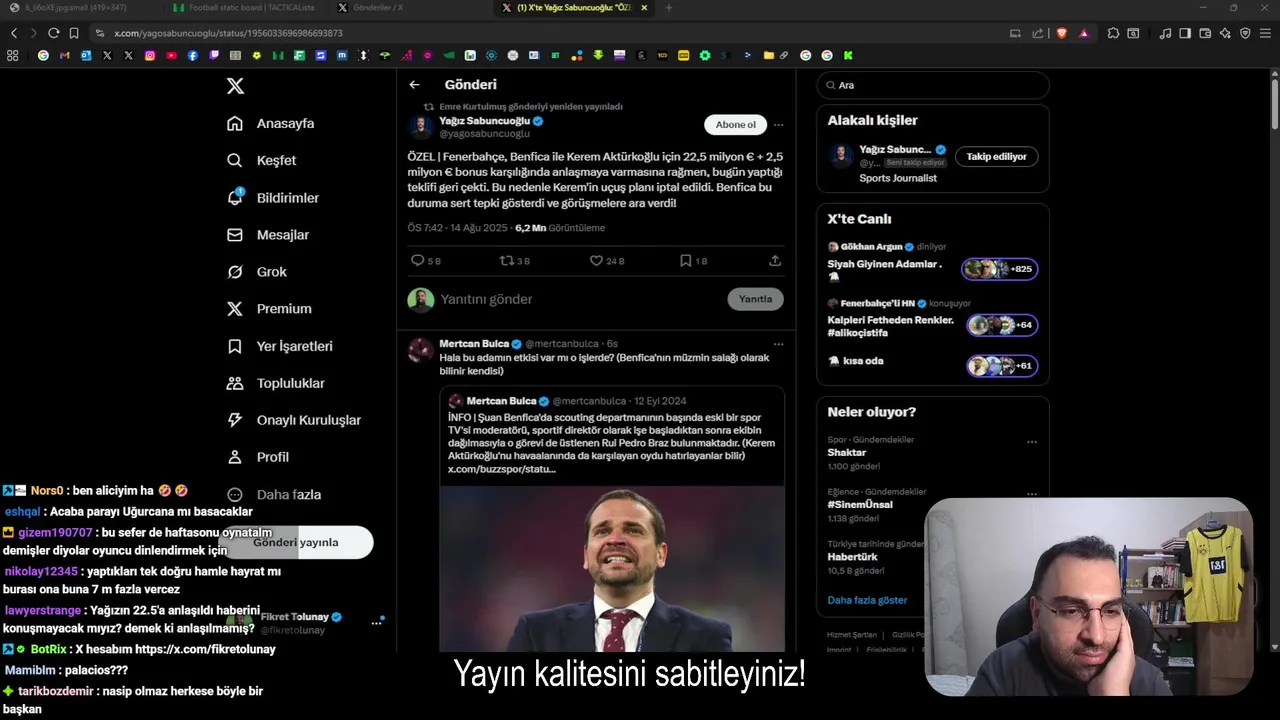Close the active Yağız Sabuncuoğlu tab

point(644,7)
